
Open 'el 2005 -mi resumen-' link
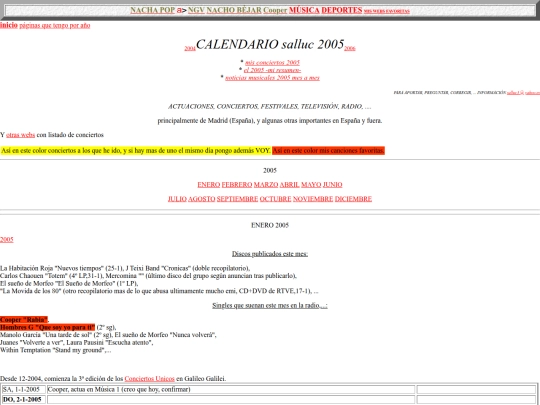tap(272, 70)
